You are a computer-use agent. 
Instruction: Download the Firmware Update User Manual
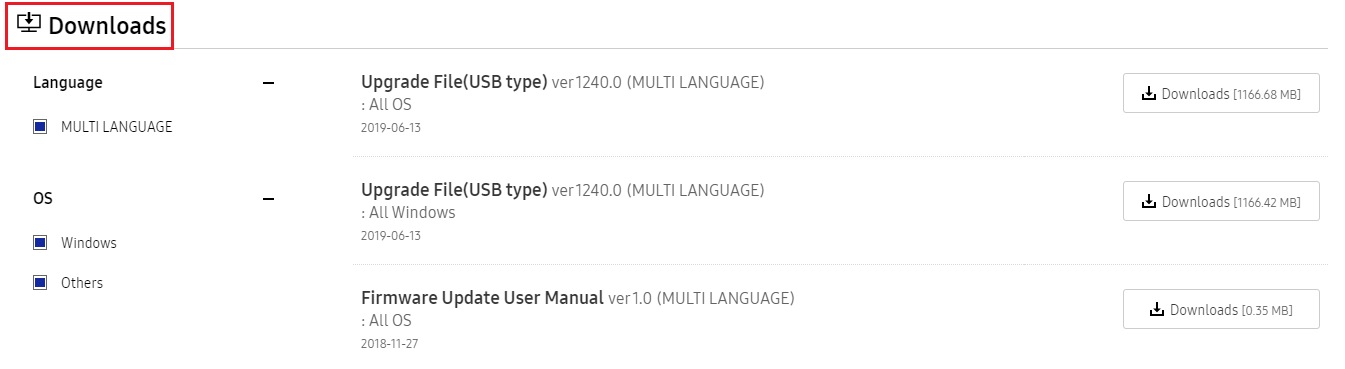pos(1221,309)
